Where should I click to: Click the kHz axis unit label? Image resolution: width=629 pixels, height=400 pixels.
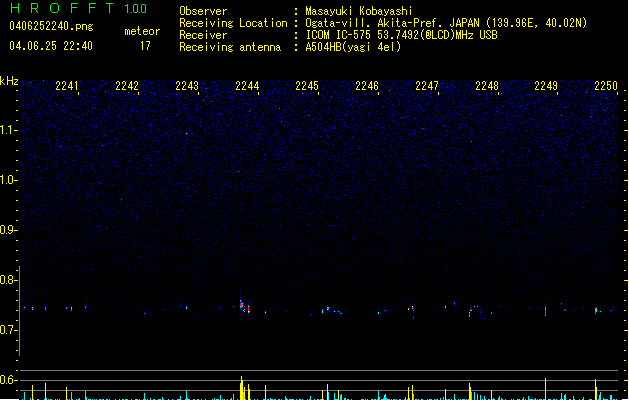(9, 81)
